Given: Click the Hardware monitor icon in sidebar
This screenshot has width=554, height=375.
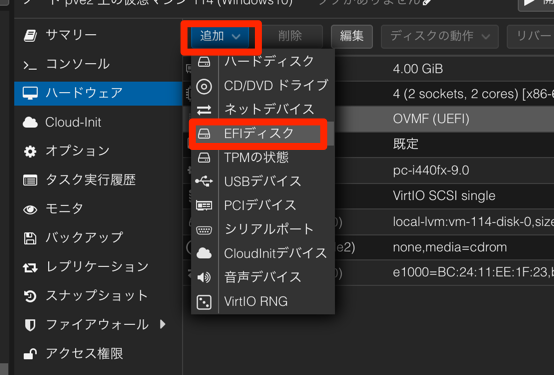Looking at the screenshot, I should point(30,93).
